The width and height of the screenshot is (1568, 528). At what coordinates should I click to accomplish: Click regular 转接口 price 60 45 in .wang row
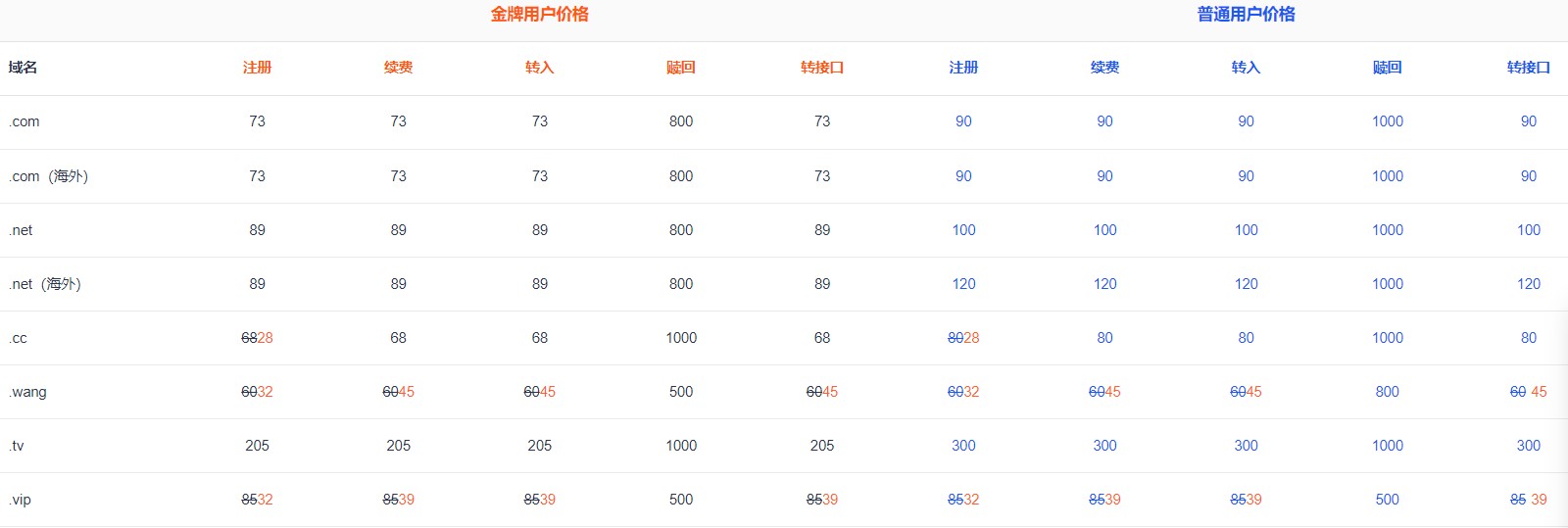1528,392
